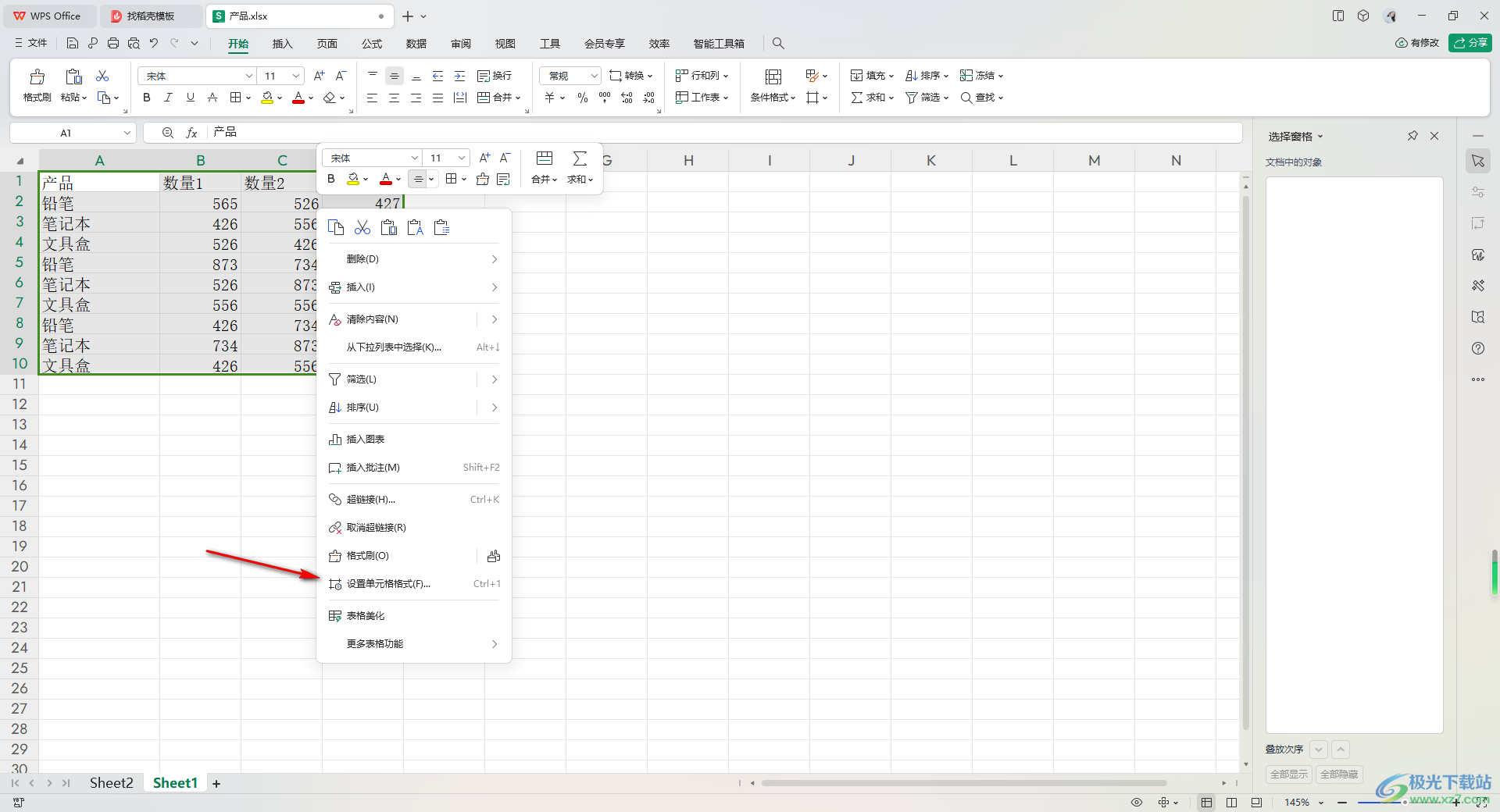Click the insert function fx icon
The width and height of the screenshot is (1500, 812).
click(x=191, y=133)
